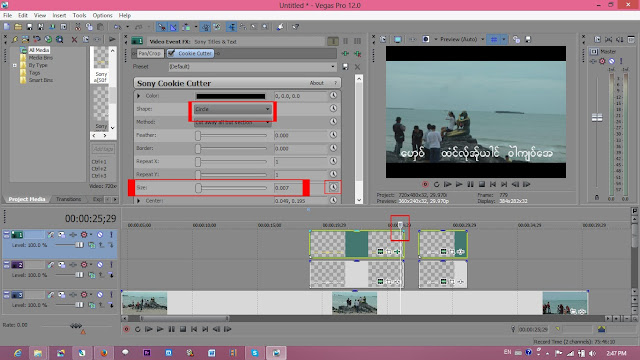The width and height of the screenshot is (640, 360).
Task: Open the Options menu
Action: pyautogui.click(x=102, y=16)
